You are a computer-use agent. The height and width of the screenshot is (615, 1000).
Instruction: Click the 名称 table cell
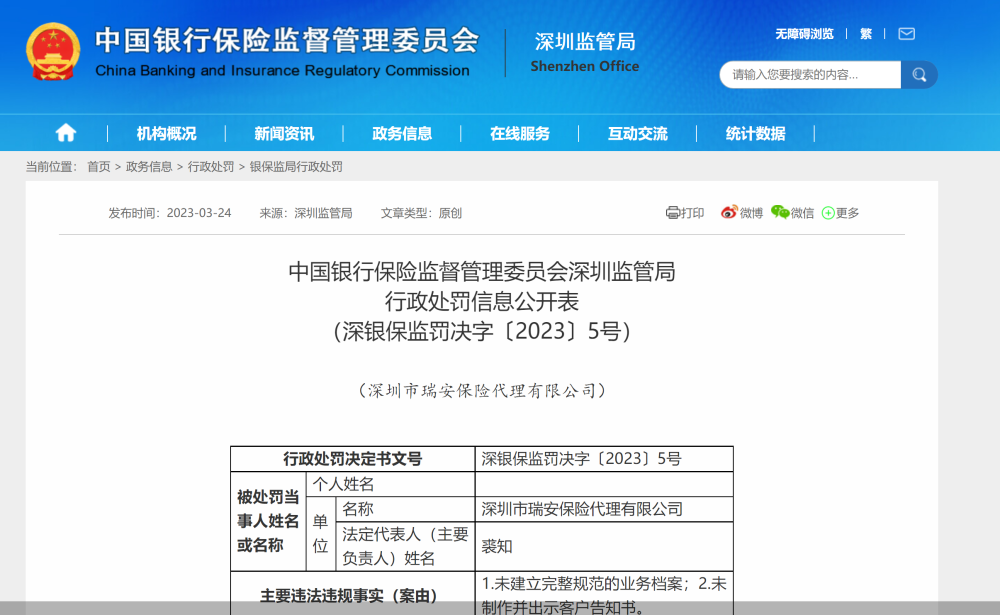406,509
